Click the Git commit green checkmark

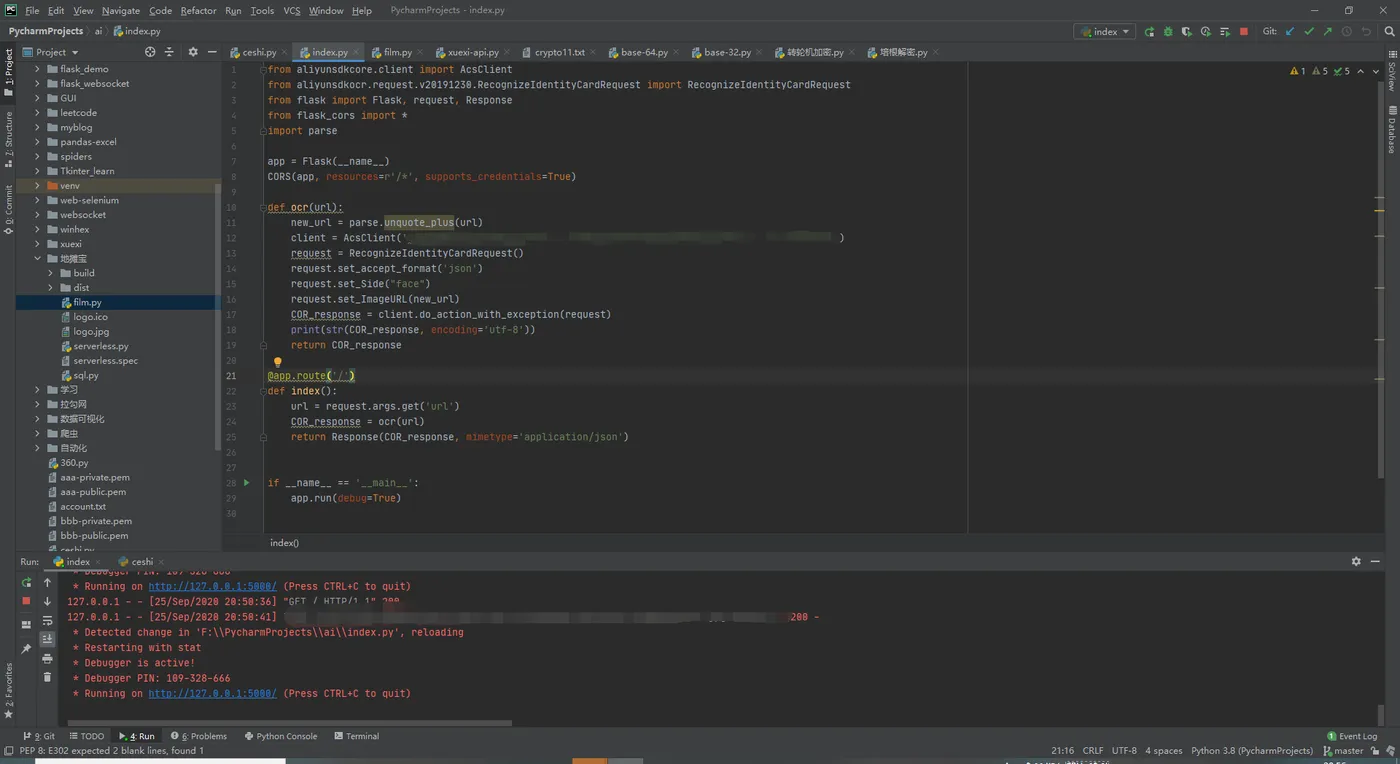coord(1309,31)
